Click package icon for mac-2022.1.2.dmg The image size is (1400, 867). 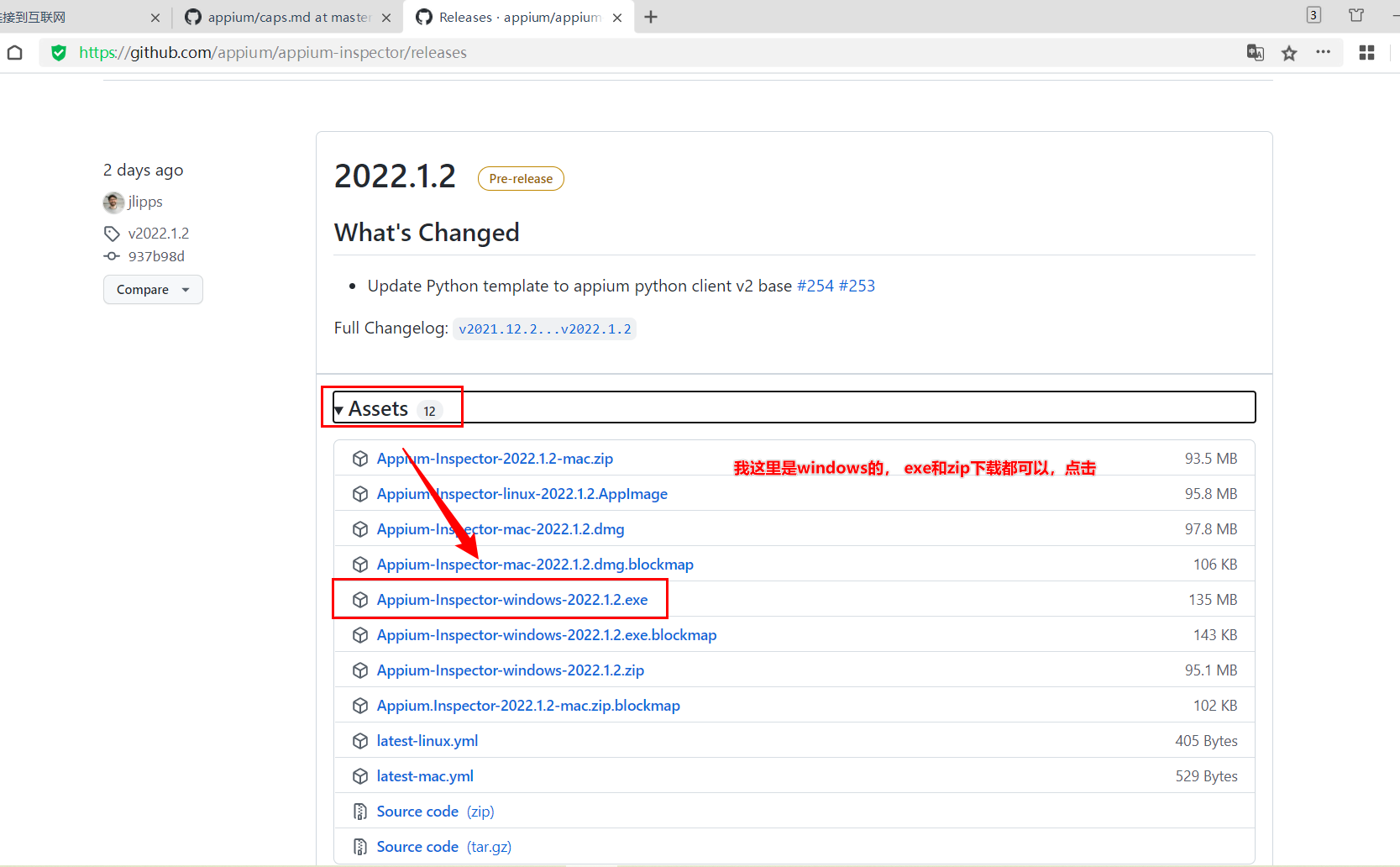point(360,529)
